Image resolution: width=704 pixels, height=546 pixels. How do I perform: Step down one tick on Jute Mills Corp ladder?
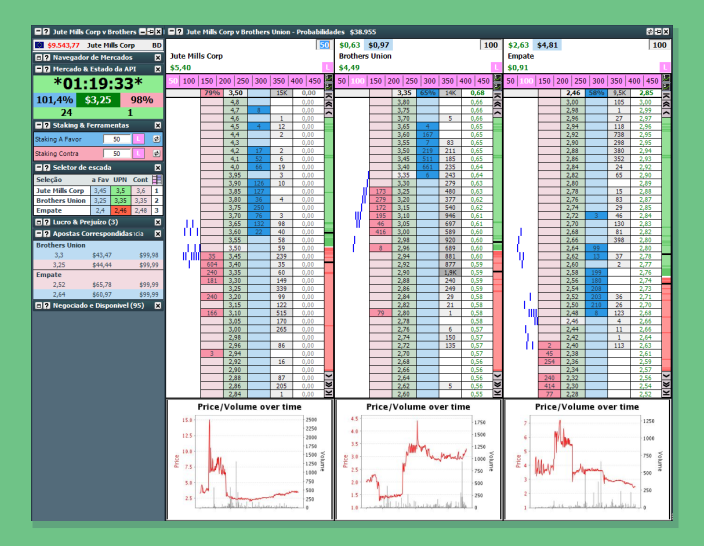coord(329,376)
